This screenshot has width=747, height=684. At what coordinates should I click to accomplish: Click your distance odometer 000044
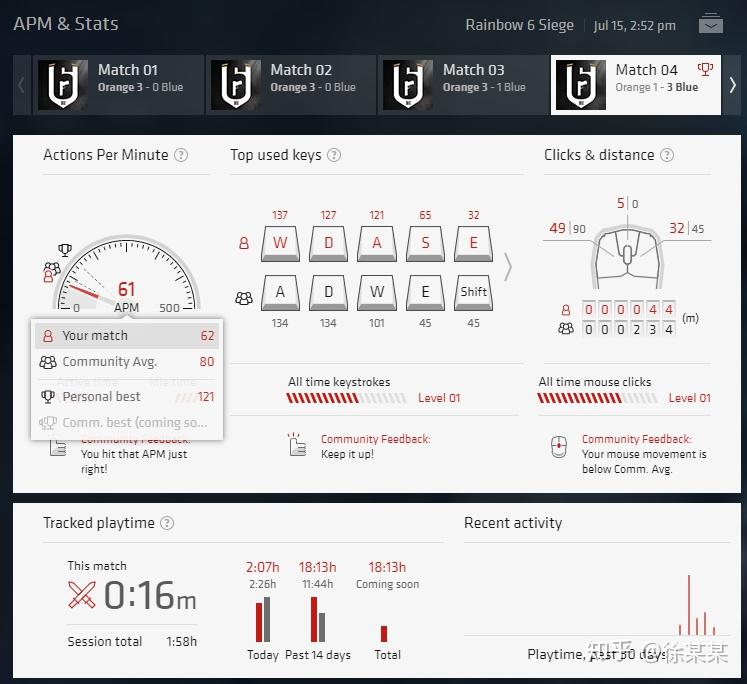(628, 310)
